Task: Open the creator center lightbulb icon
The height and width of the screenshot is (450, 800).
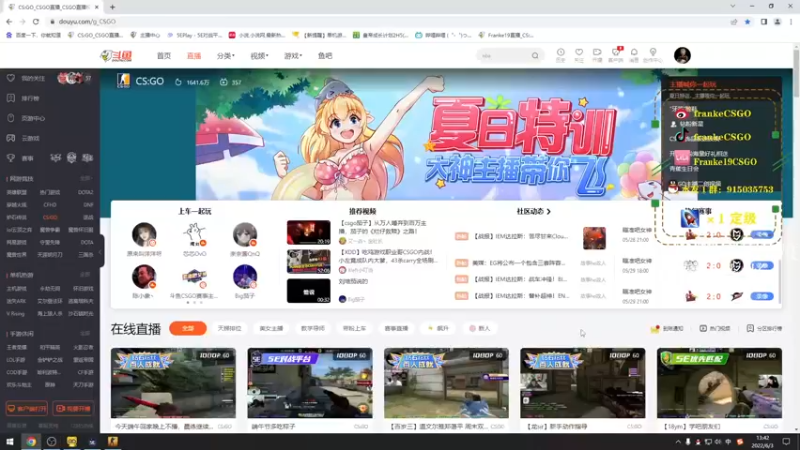Action: tap(653, 55)
